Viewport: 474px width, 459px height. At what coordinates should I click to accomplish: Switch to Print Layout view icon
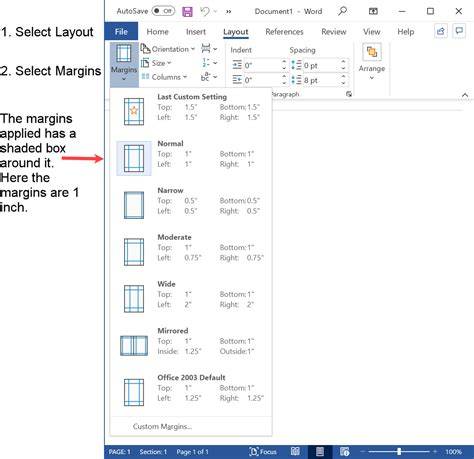(x=320, y=452)
